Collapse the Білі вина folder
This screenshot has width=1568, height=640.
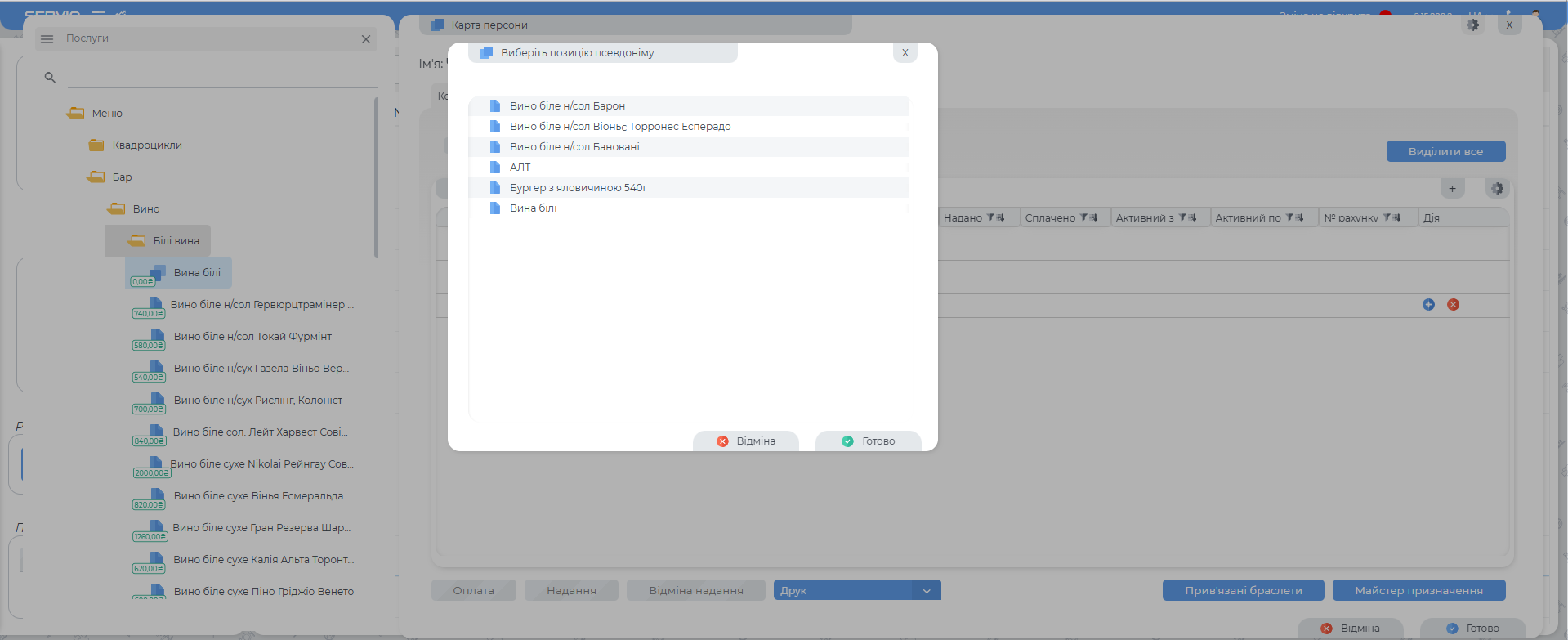point(136,241)
